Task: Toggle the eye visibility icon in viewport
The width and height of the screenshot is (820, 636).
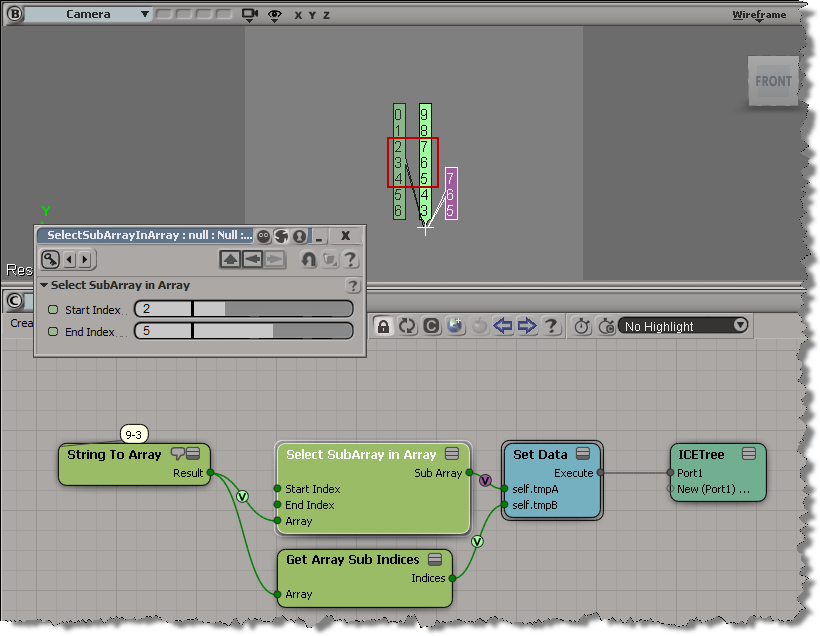Action: pos(273,15)
